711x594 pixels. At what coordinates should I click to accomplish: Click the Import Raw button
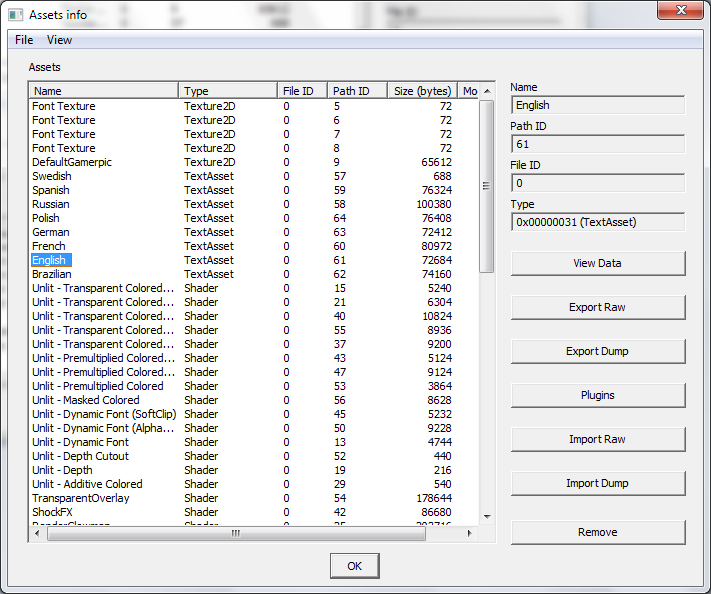[597, 439]
